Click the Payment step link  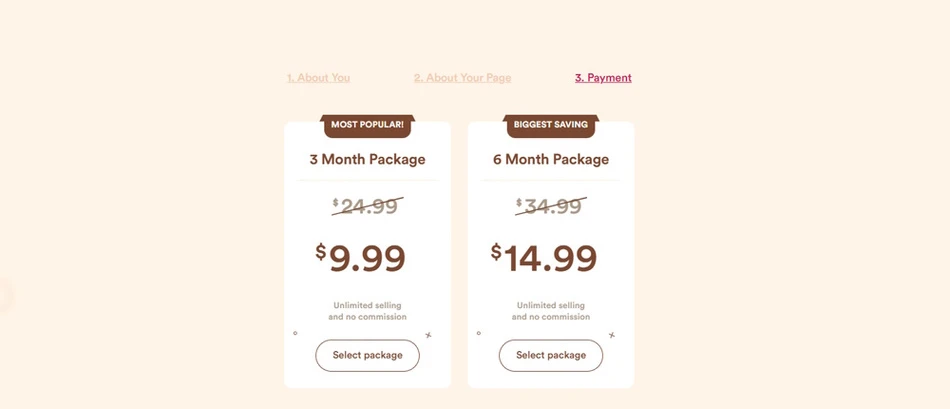coord(603,78)
